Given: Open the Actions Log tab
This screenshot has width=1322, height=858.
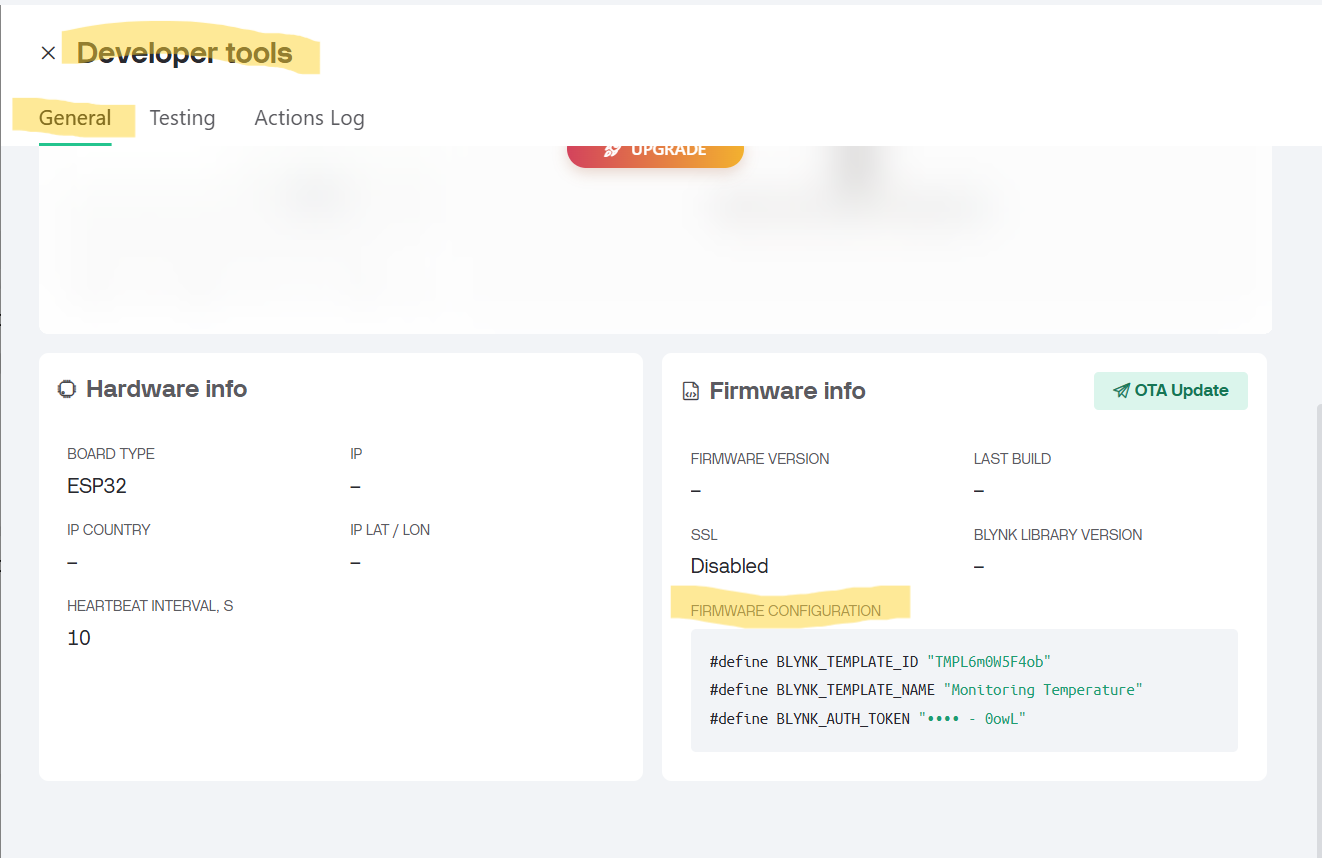Looking at the screenshot, I should coord(309,118).
